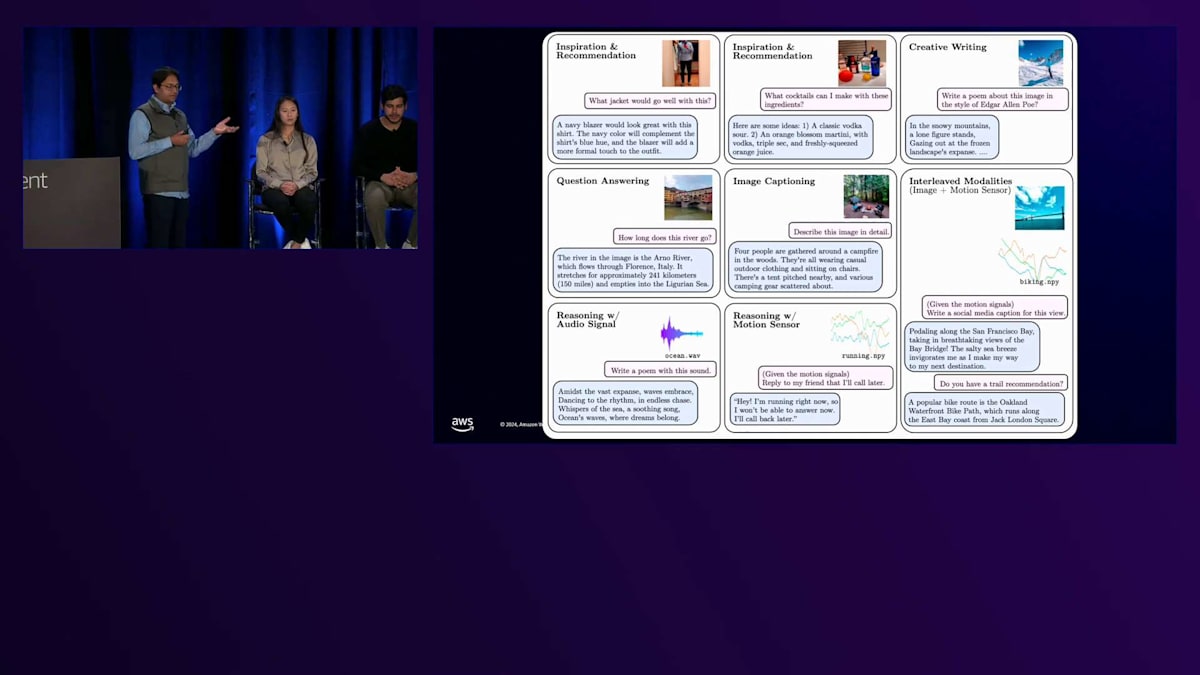The width and height of the screenshot is (1200, 675).
Task: Select the 'biking.npy' file label
Action: pyautogui.click(x=1039, y=283)
